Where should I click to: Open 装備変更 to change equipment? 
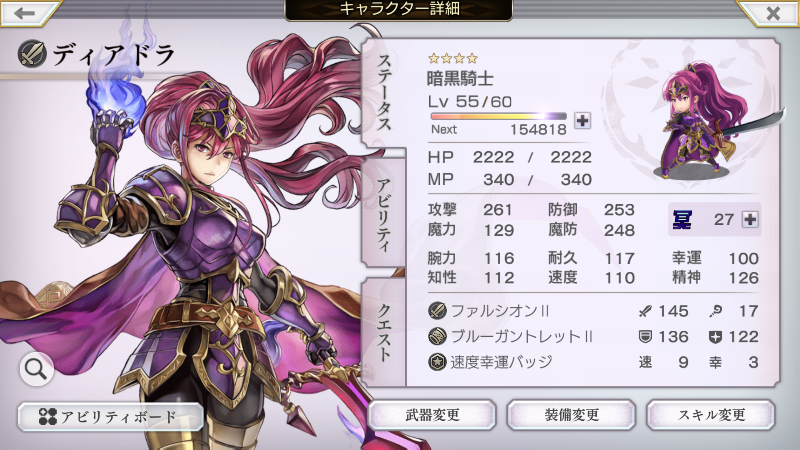click(x=571, y=415)
